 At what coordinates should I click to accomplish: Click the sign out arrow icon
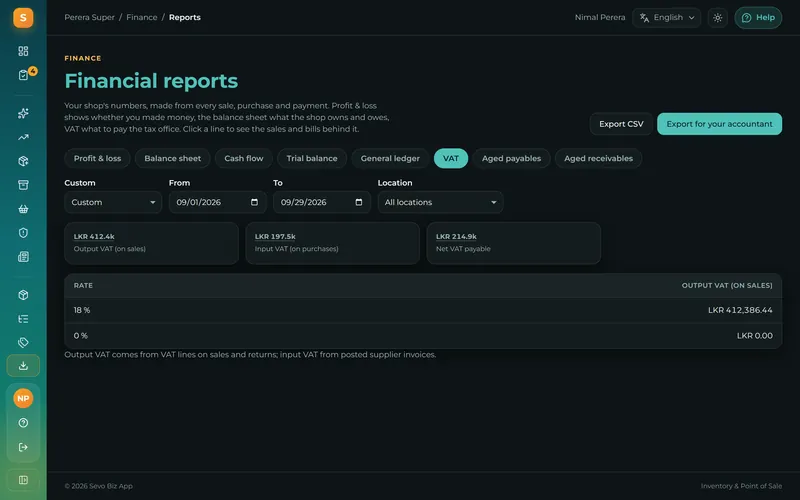[23, 447]
